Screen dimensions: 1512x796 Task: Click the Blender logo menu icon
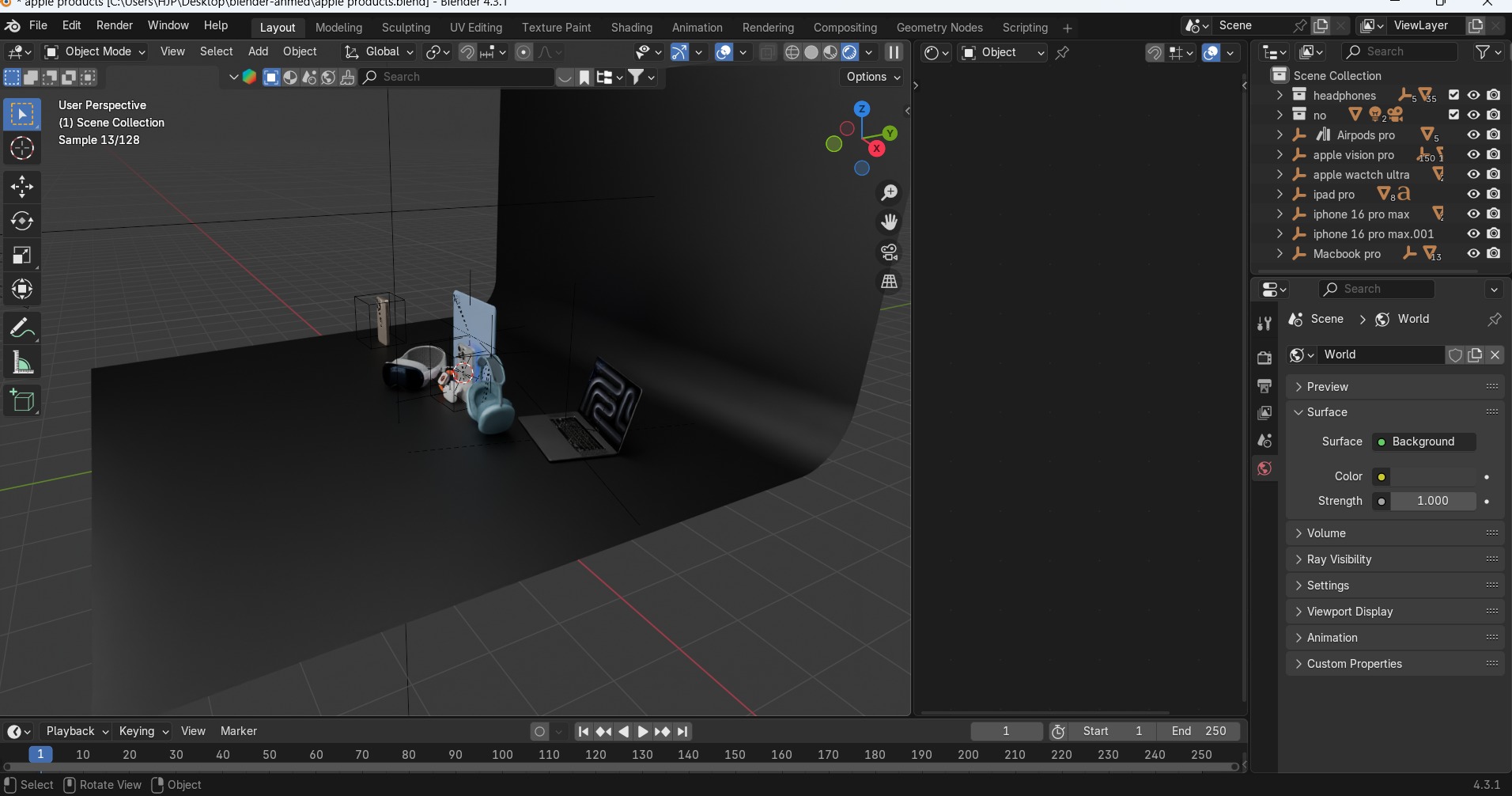coord(13,25)
